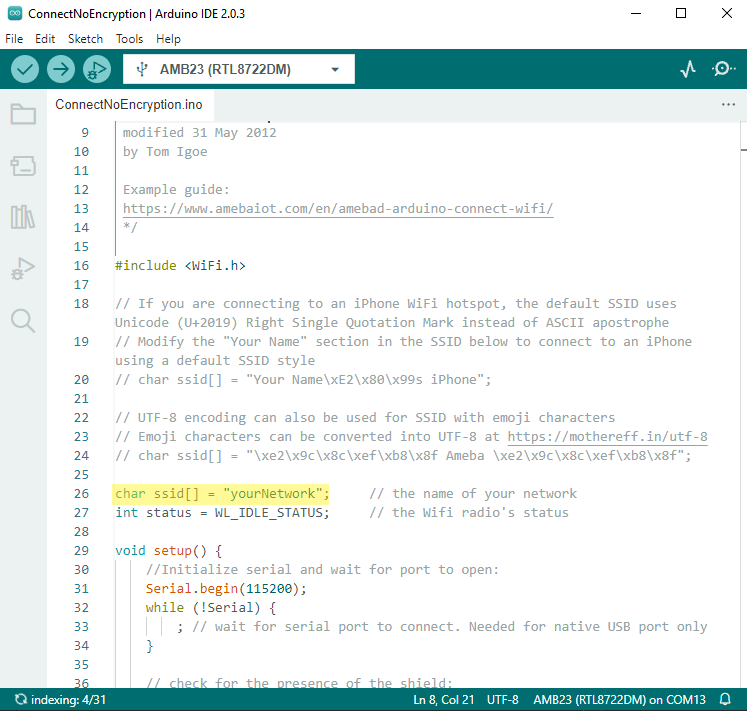Open the Sketch menu
The height and width of the screenshot is (711, 747).
85,39
